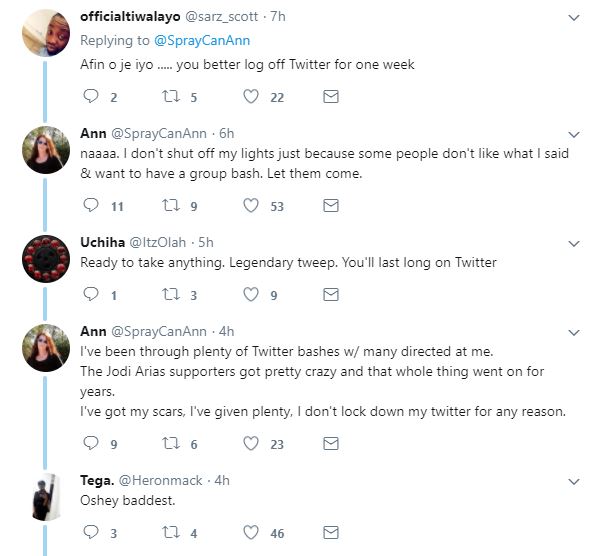Like Ann's tweet with 53 likes
This screenshot has height=556, width=611.
coord(252,205)
